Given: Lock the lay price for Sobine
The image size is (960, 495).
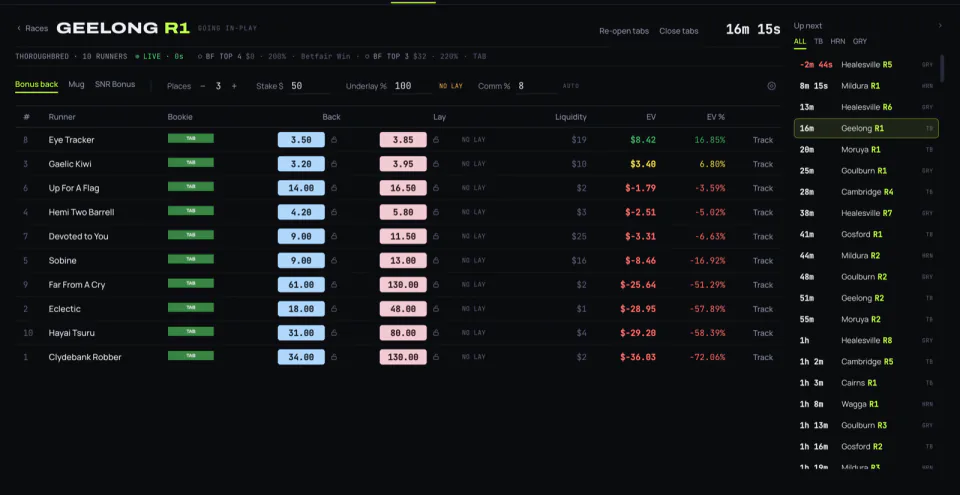Looking at the screenshot, I should [435, 260].
